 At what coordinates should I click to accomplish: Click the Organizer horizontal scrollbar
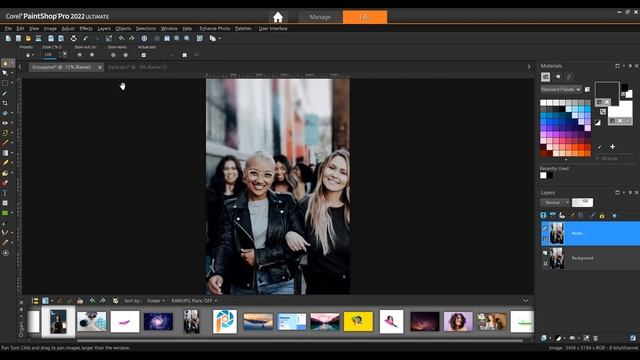tap(300, 340)
